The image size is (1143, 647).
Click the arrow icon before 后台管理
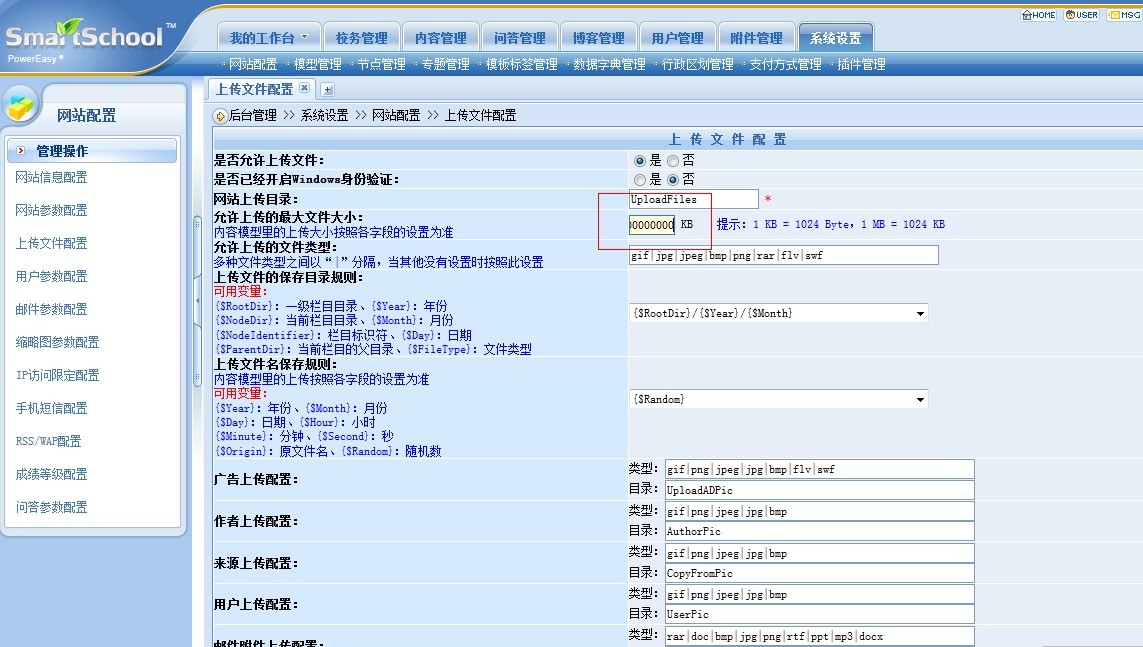click(220, 116)
